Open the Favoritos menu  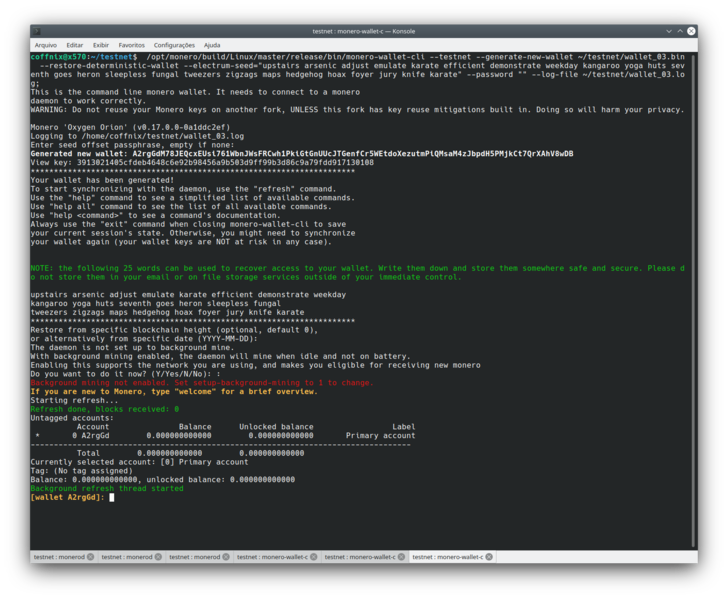(132, 45)
